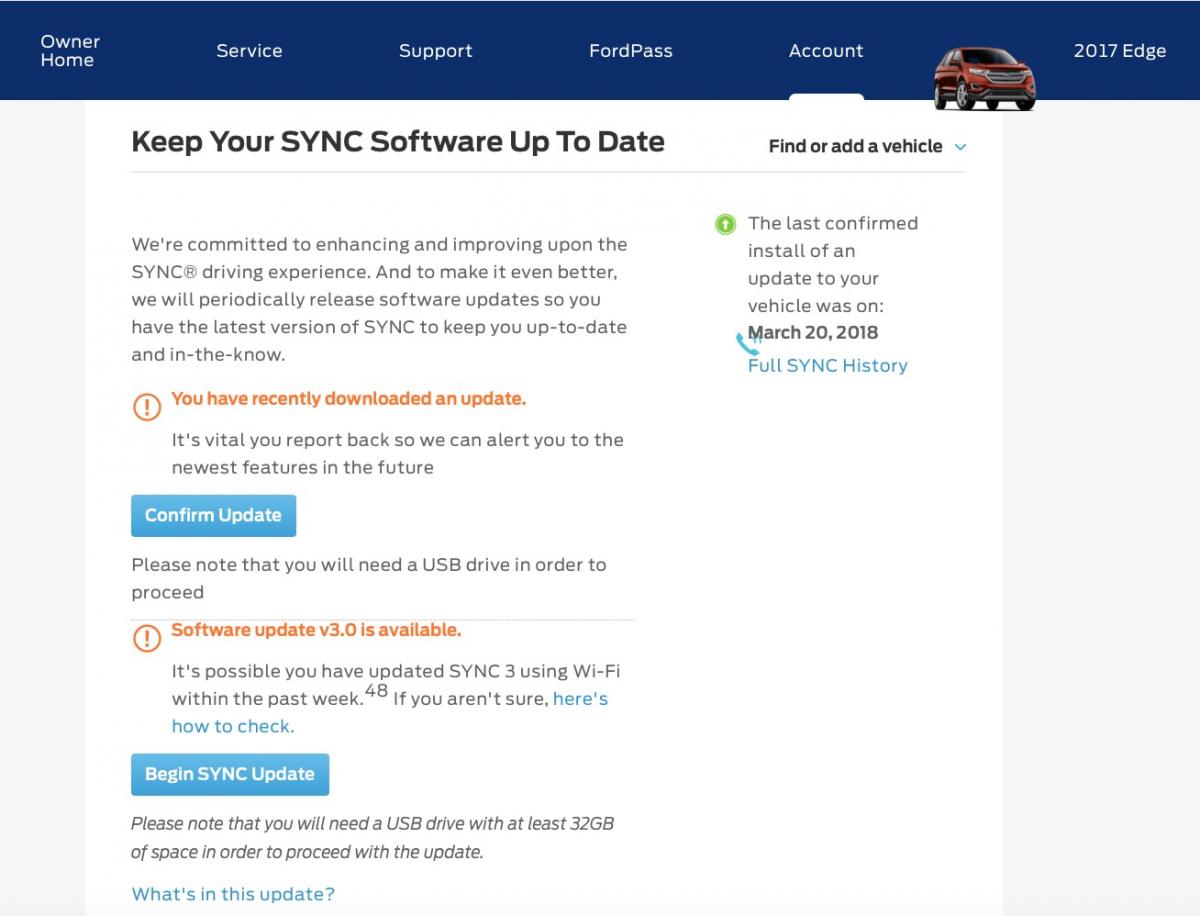The width and height of the screenshot is (1200, 916).
Task: Expand the Find or add a vehicle dropdown
Action: point(866,147)
